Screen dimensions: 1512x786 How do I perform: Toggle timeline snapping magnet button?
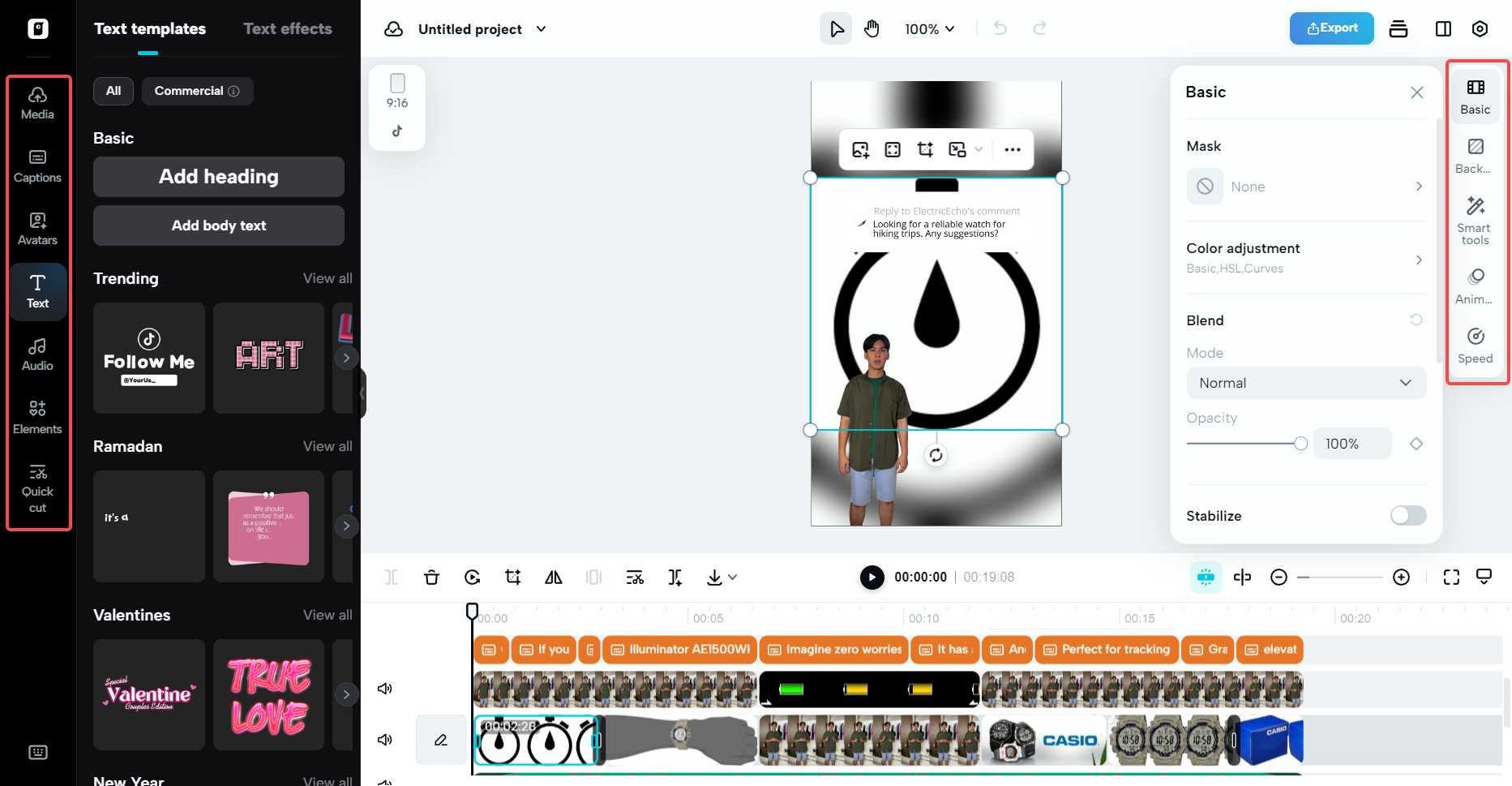1206,578
